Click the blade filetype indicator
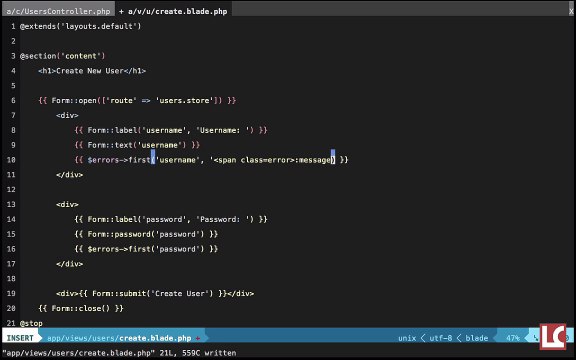Image resolution: width=576 pixels, height=360 pixels. [476, 338]
